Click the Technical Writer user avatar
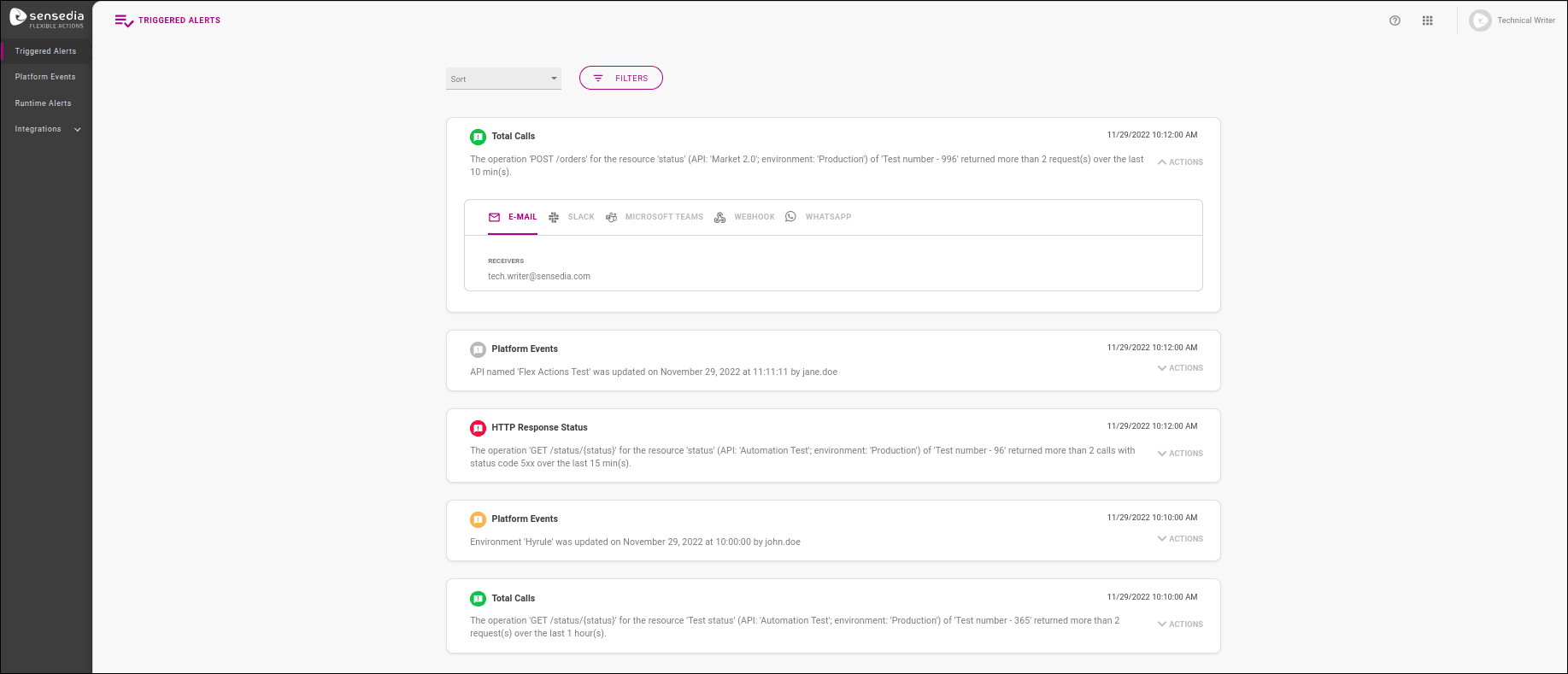This screenshot has width=1568, height=674. coord(1479,21)
